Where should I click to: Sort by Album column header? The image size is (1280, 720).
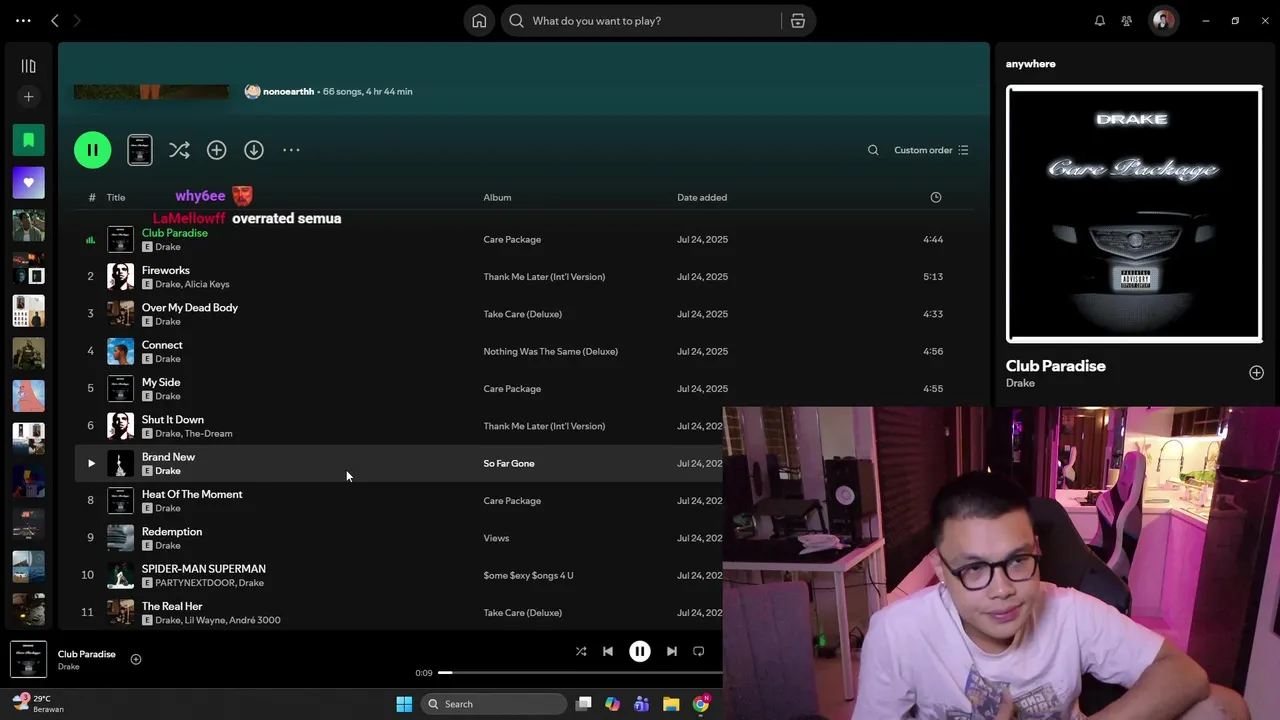(x=497, y=198)
